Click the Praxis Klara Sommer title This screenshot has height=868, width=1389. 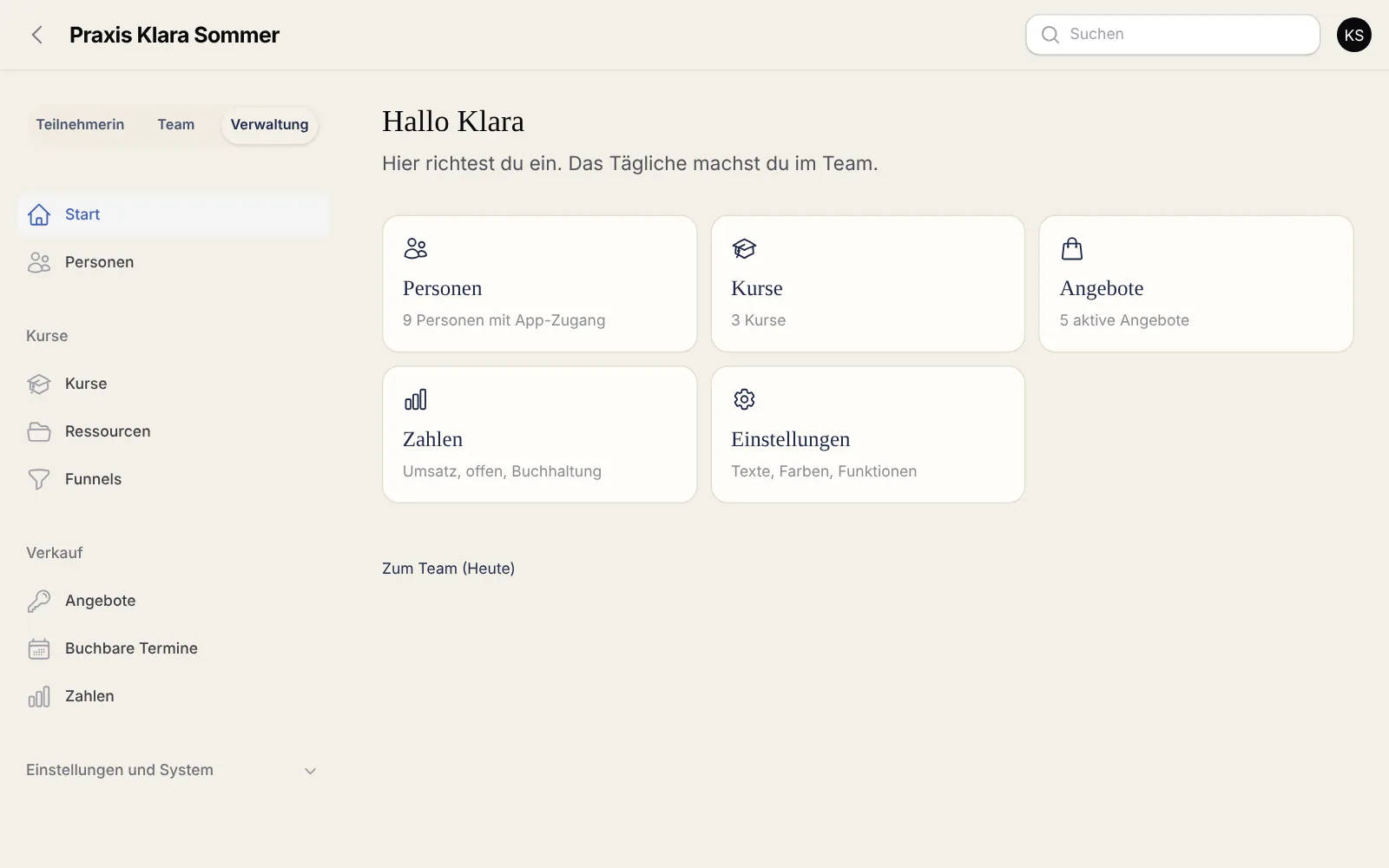pyautogui.click(x=174, y=35)
